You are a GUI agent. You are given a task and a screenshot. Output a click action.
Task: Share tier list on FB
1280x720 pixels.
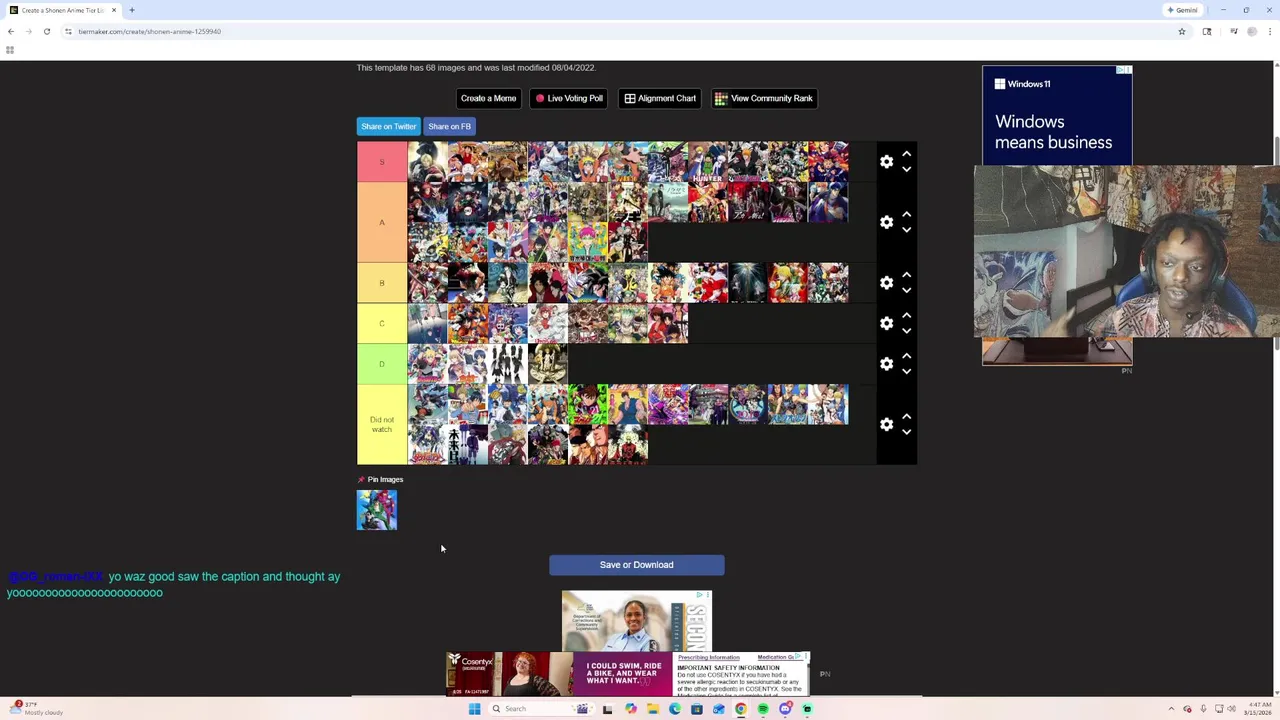(449, 126)
